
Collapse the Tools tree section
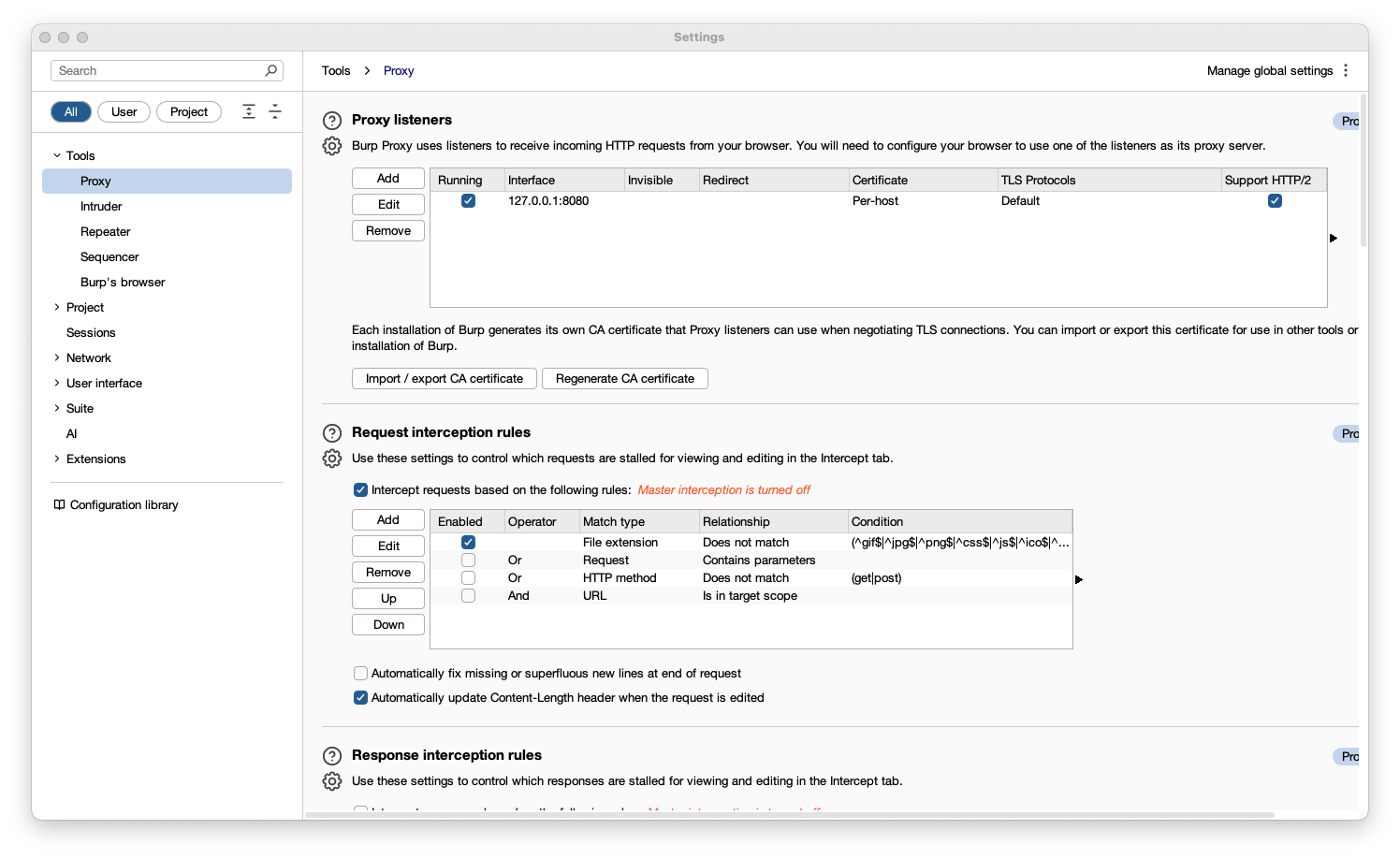(x=57, y=155)
